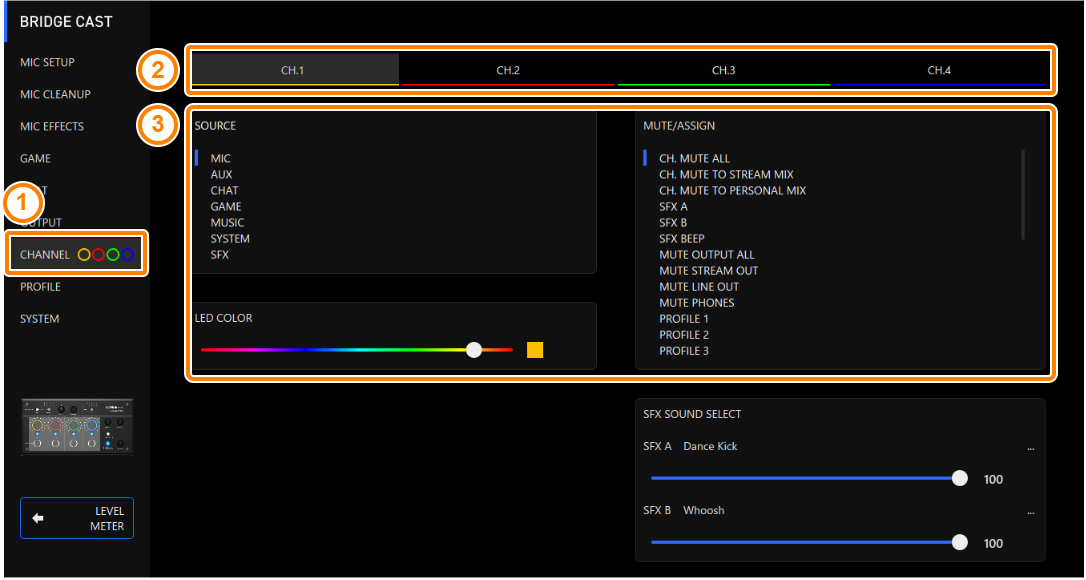The height and width of the screenshot is (580, 1086).
Task: Open the PROFILE page
Action: tap(40, 287)
